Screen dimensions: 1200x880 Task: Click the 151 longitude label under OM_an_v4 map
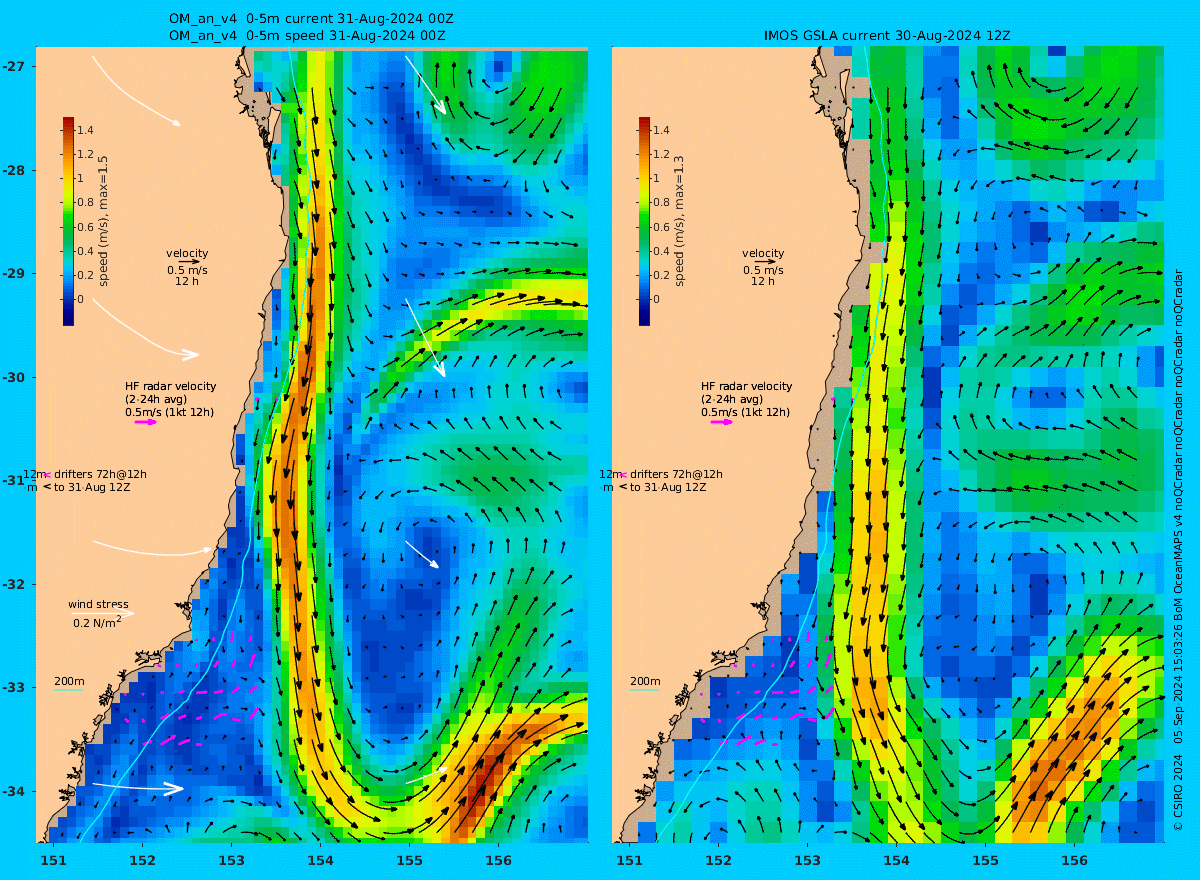[x=53, y=860]
